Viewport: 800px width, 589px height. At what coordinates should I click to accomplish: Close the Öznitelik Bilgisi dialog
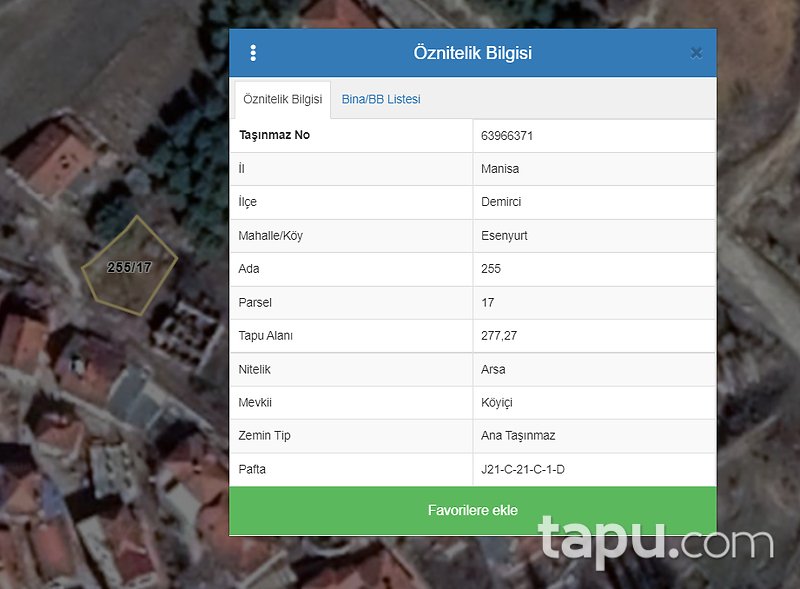coord(696,53)
